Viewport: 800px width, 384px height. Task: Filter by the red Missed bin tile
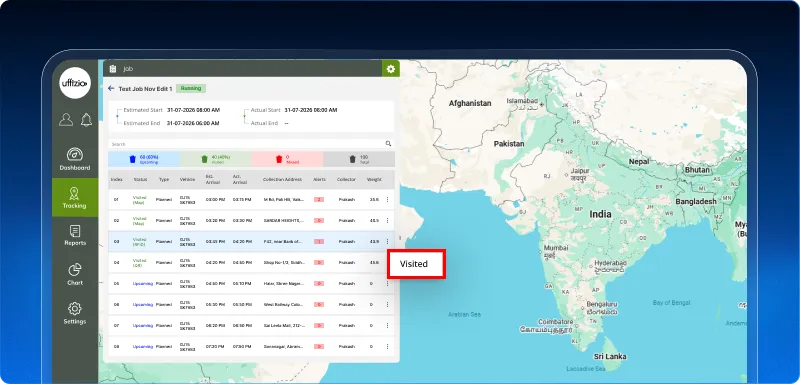(287, 159)
